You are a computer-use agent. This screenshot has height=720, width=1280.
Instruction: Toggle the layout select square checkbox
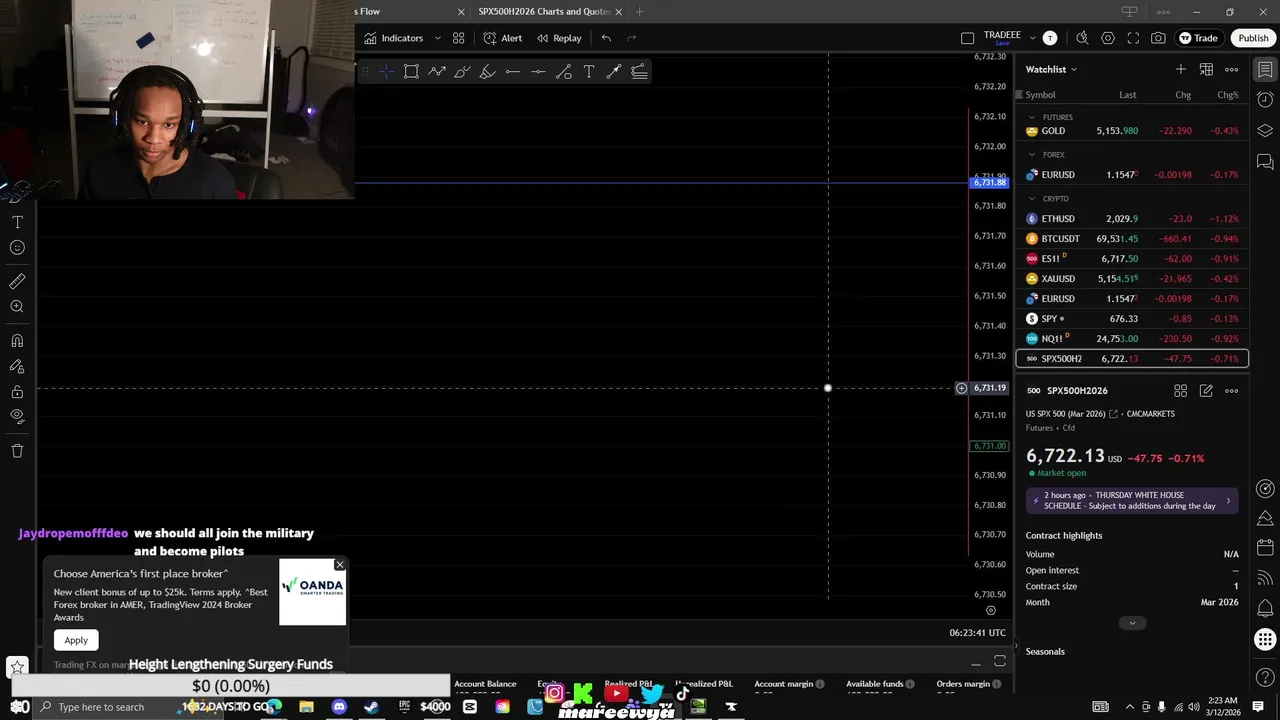pyautogui.click(x=967, y=38)
